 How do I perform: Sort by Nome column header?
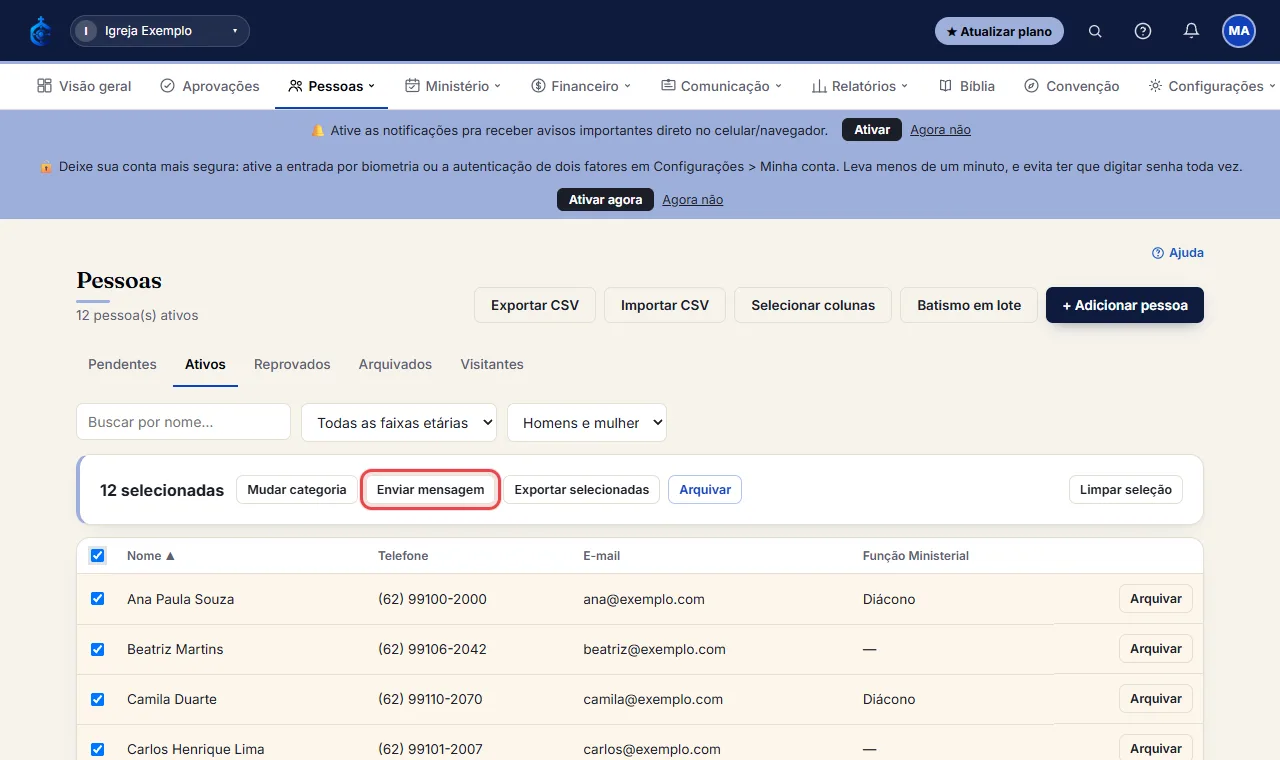point(151,556)
